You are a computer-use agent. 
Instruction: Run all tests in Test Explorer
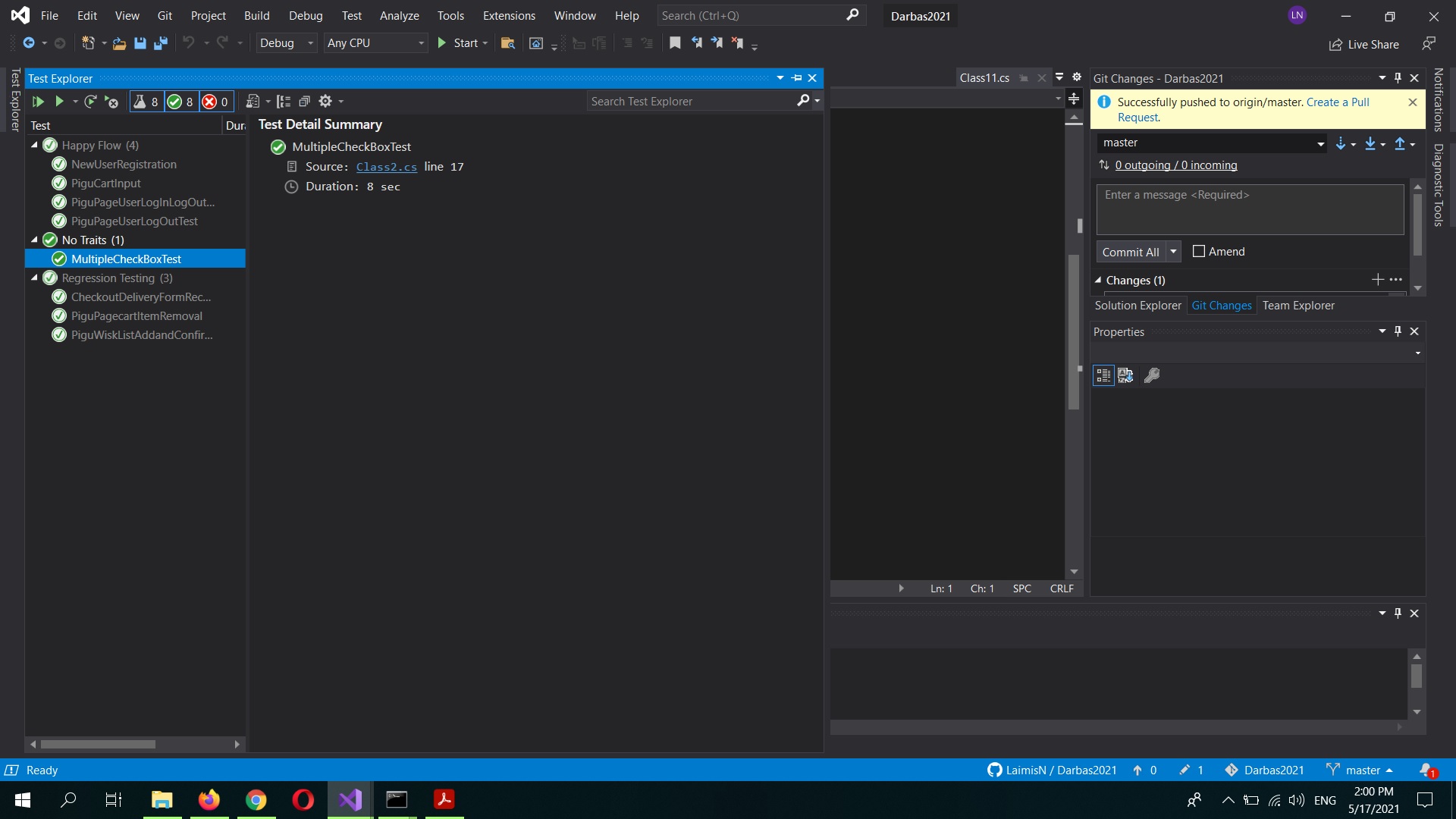(38, 102)
